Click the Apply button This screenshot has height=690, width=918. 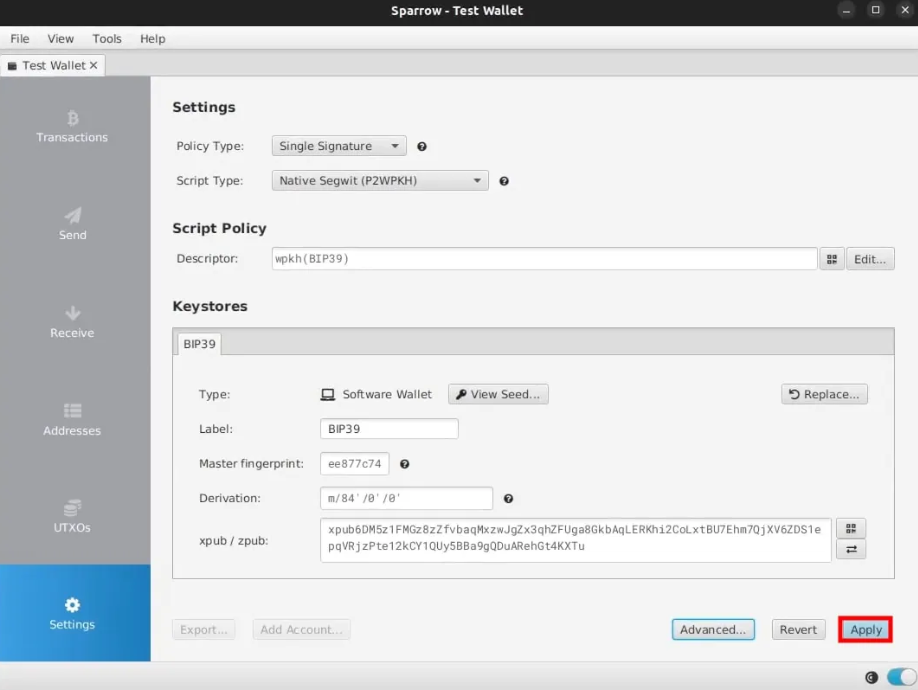pyautogui.click(x=866, y=630)
